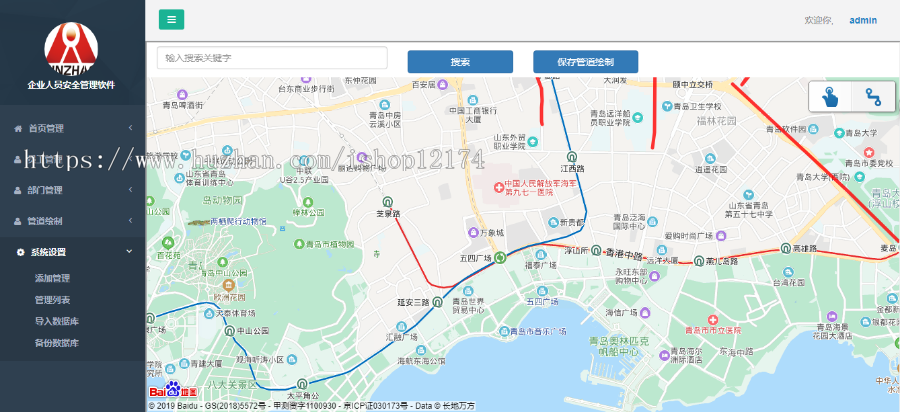Viewport: 900px width, 412px height.
Task: Click the 青岛大学 school marker icon
Action: tap(839, 133)
